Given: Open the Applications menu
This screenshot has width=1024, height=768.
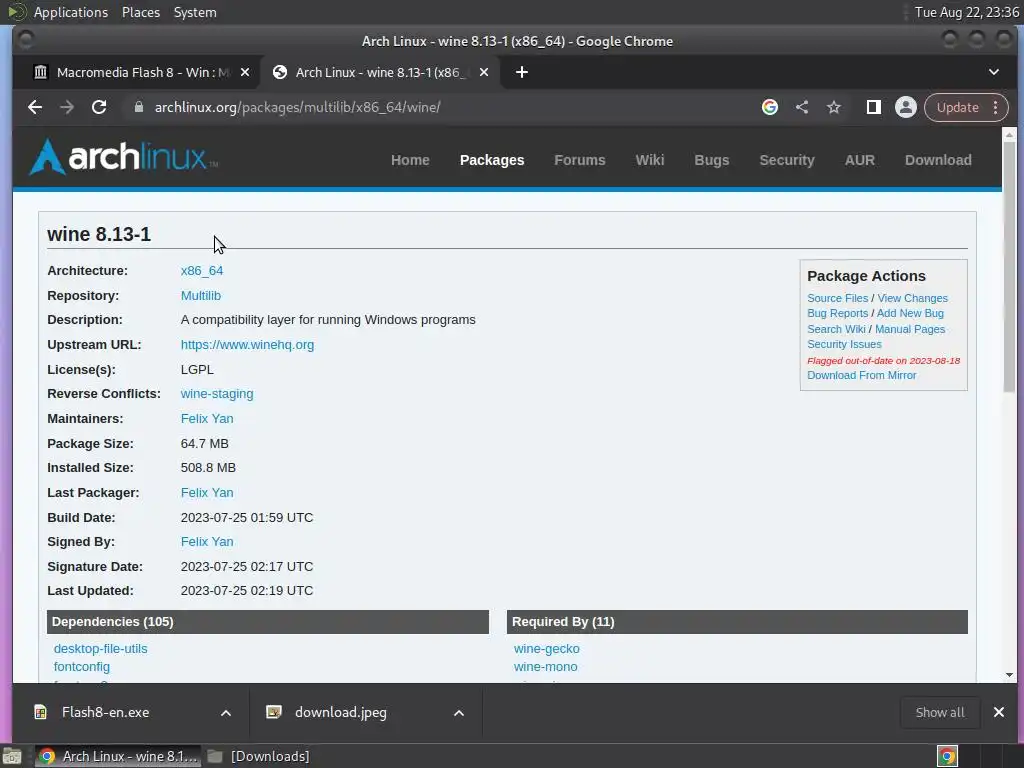Looking at the screenshot, I should point(71,12).
